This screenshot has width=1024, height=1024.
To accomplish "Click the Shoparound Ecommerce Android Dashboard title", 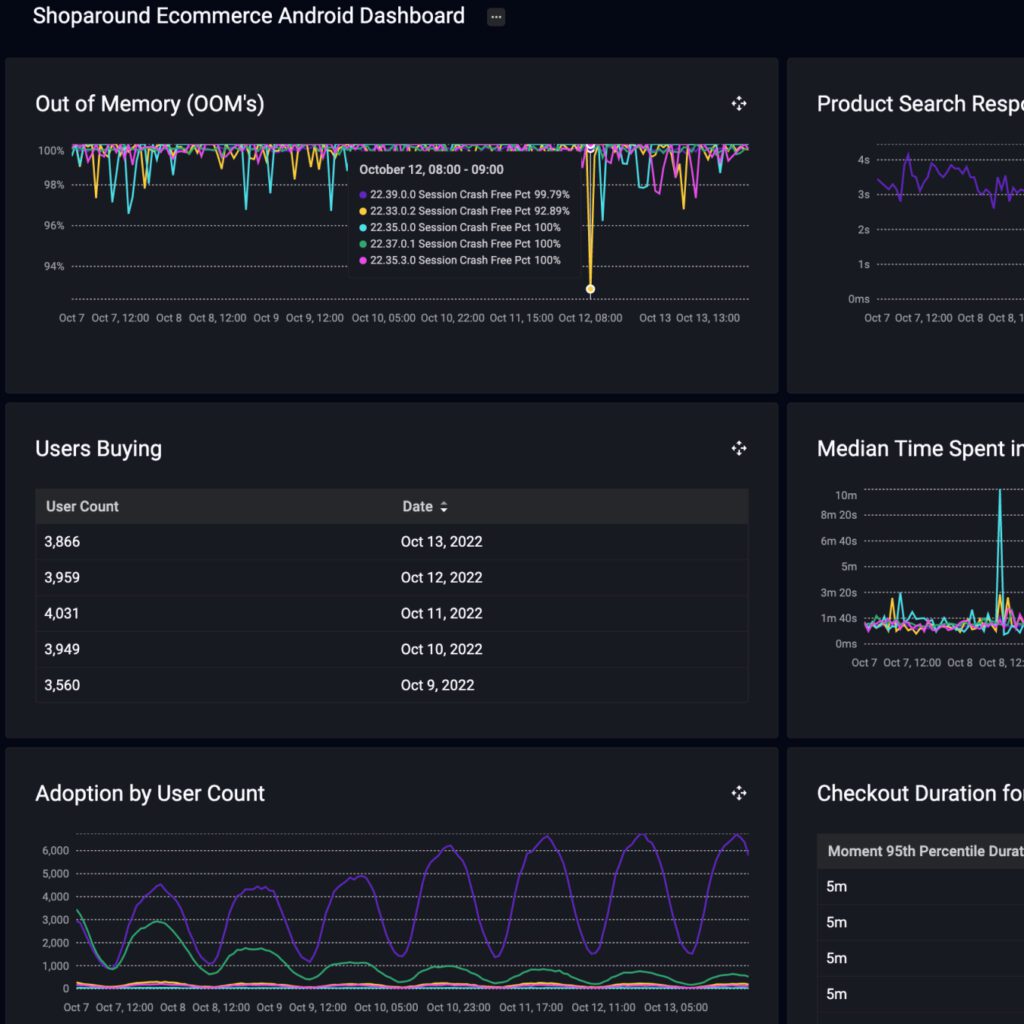I will point(248,16).
